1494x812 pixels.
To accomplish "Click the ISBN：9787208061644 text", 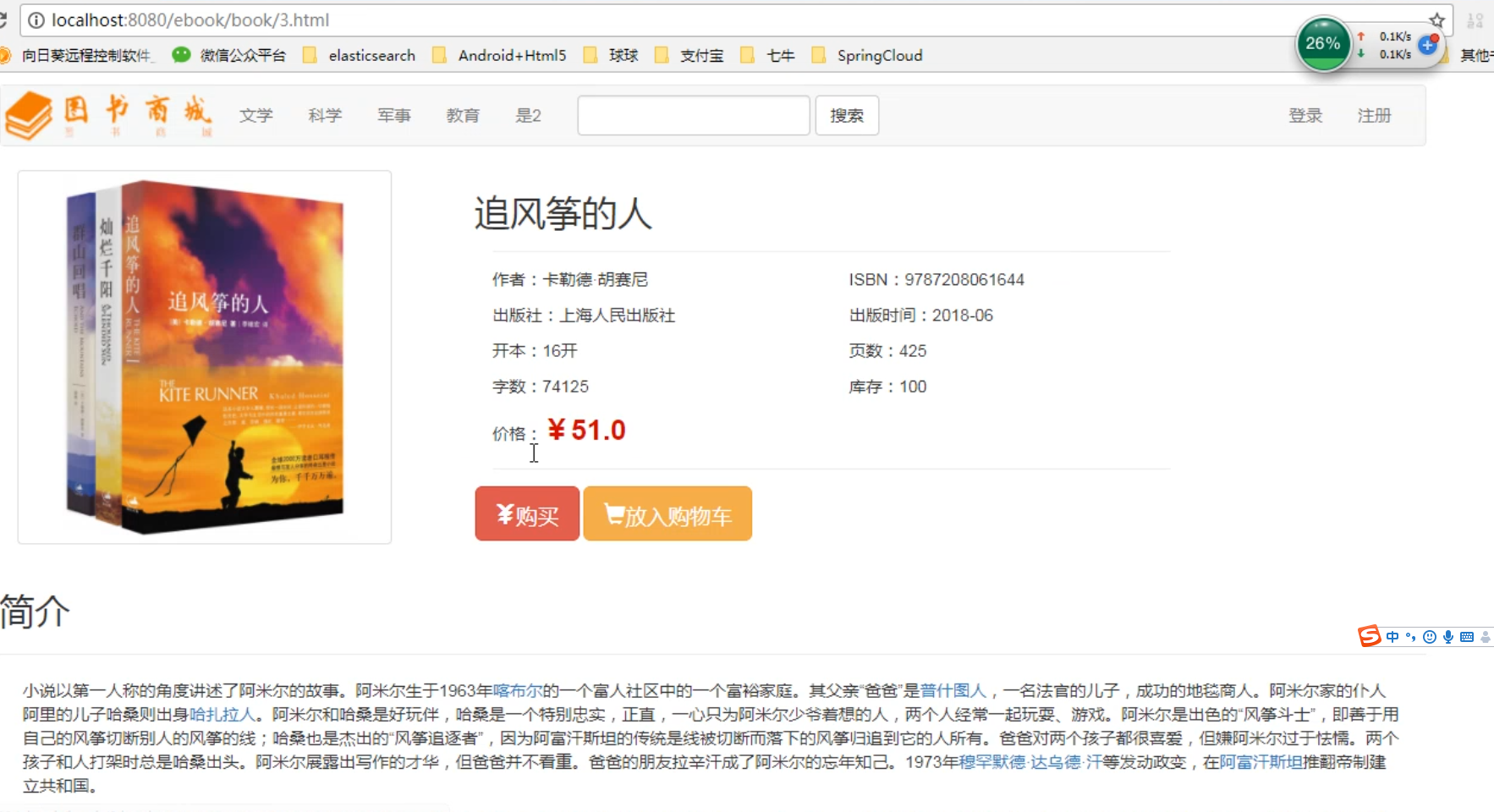I will (x=936, y=280).
